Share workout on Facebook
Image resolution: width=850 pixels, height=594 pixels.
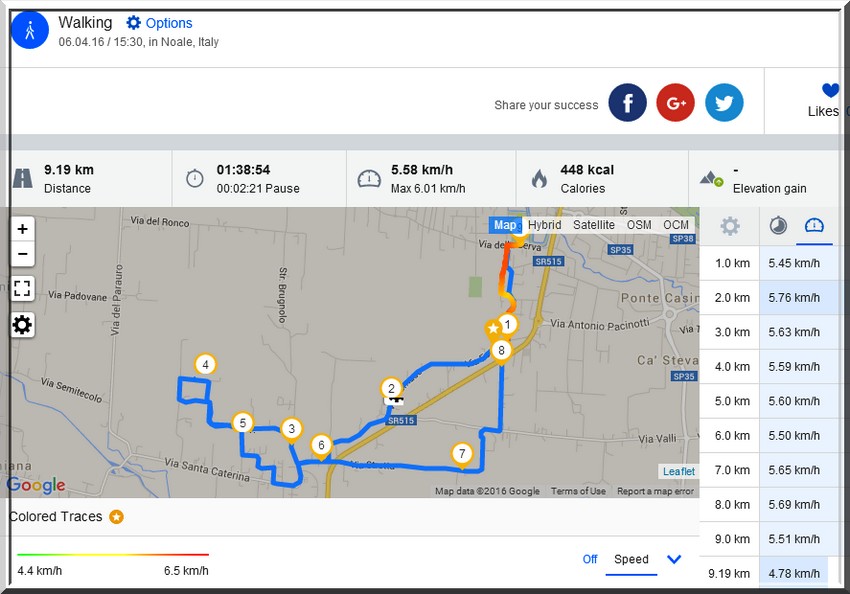point(628,103)
